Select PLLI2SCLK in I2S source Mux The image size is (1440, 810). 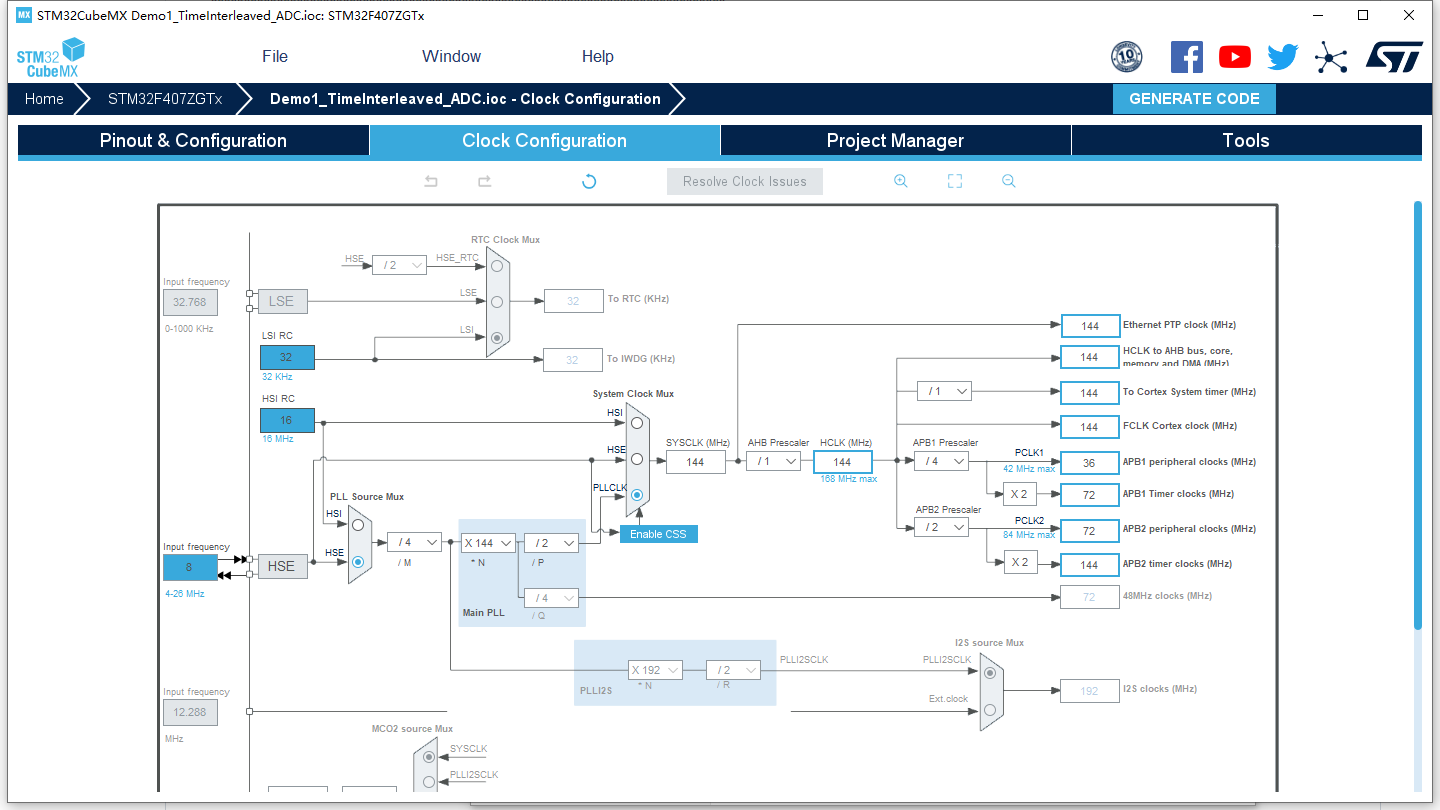pyautogui.click(x=990, y=672)
